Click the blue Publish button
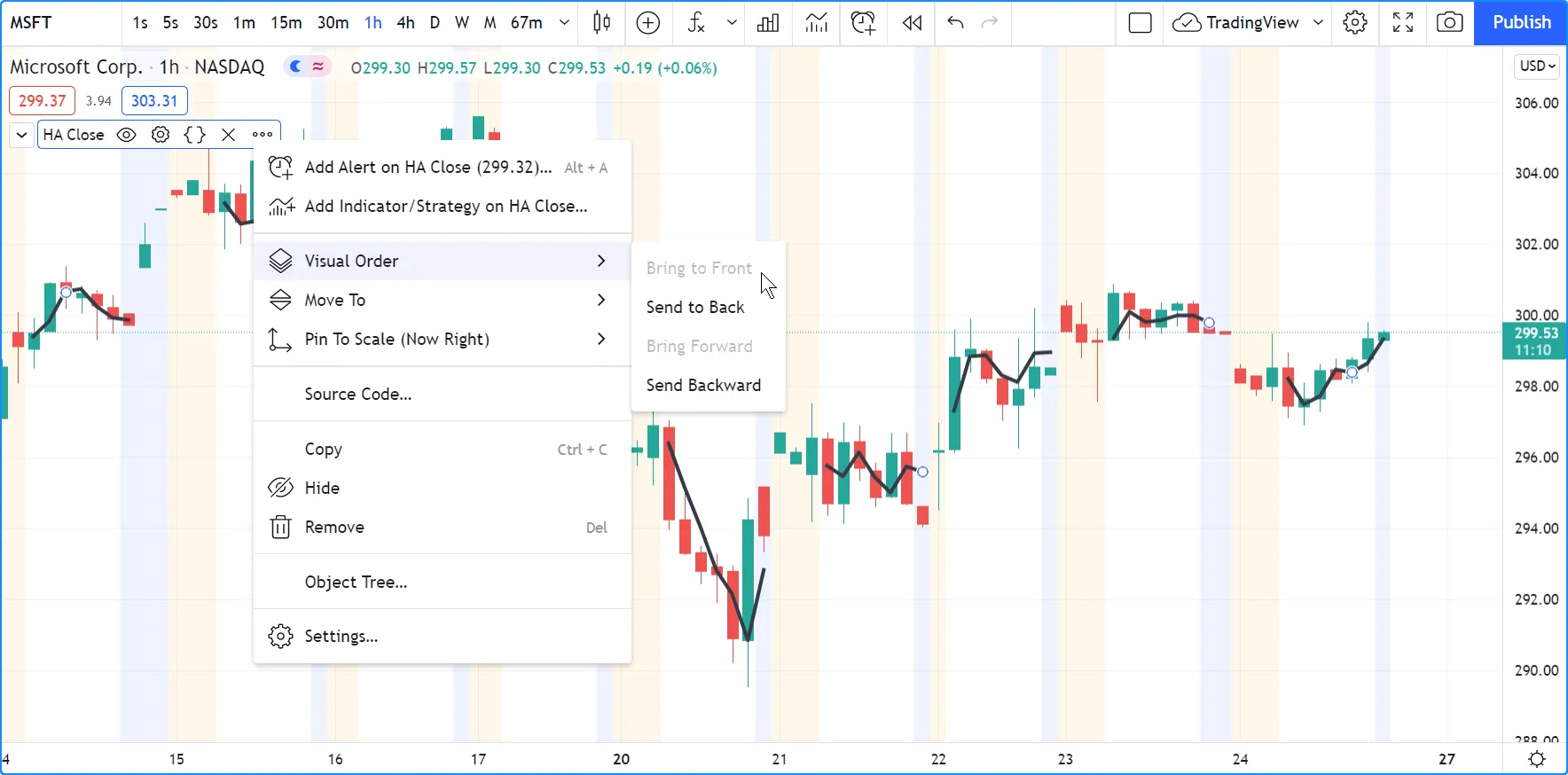The height and width of the screenshot is (775, 1568). tap(1521, 23)
